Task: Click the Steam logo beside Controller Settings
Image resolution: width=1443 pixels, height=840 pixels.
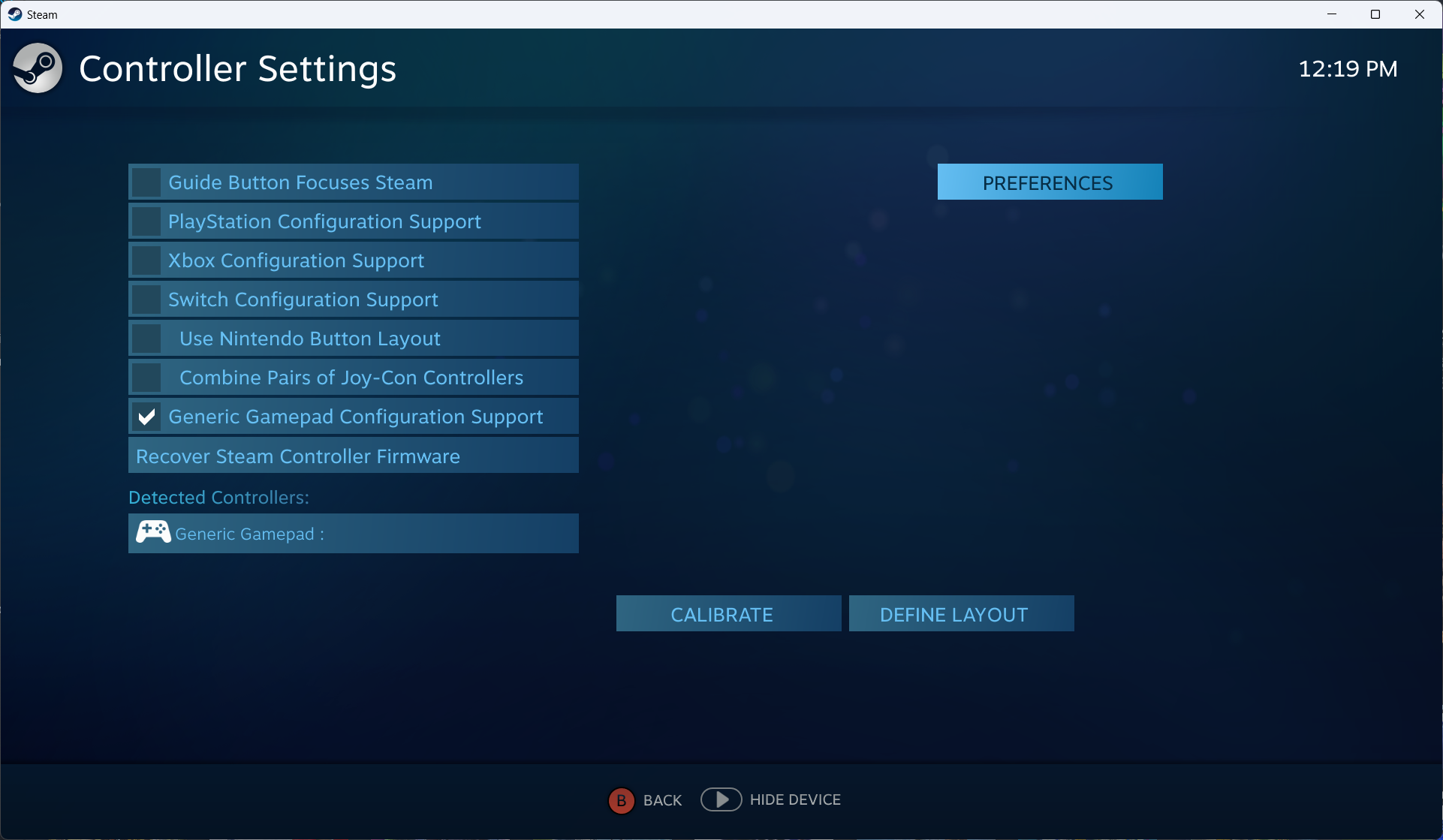Action: point(38,68)
